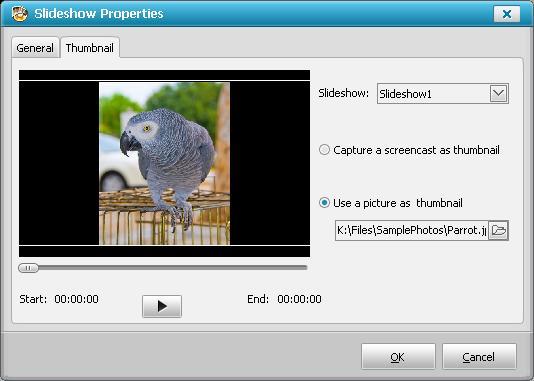This screenshot has width=534, height=381.
Task: Switch to the Thumbnail tab
Action: (90, 48)
